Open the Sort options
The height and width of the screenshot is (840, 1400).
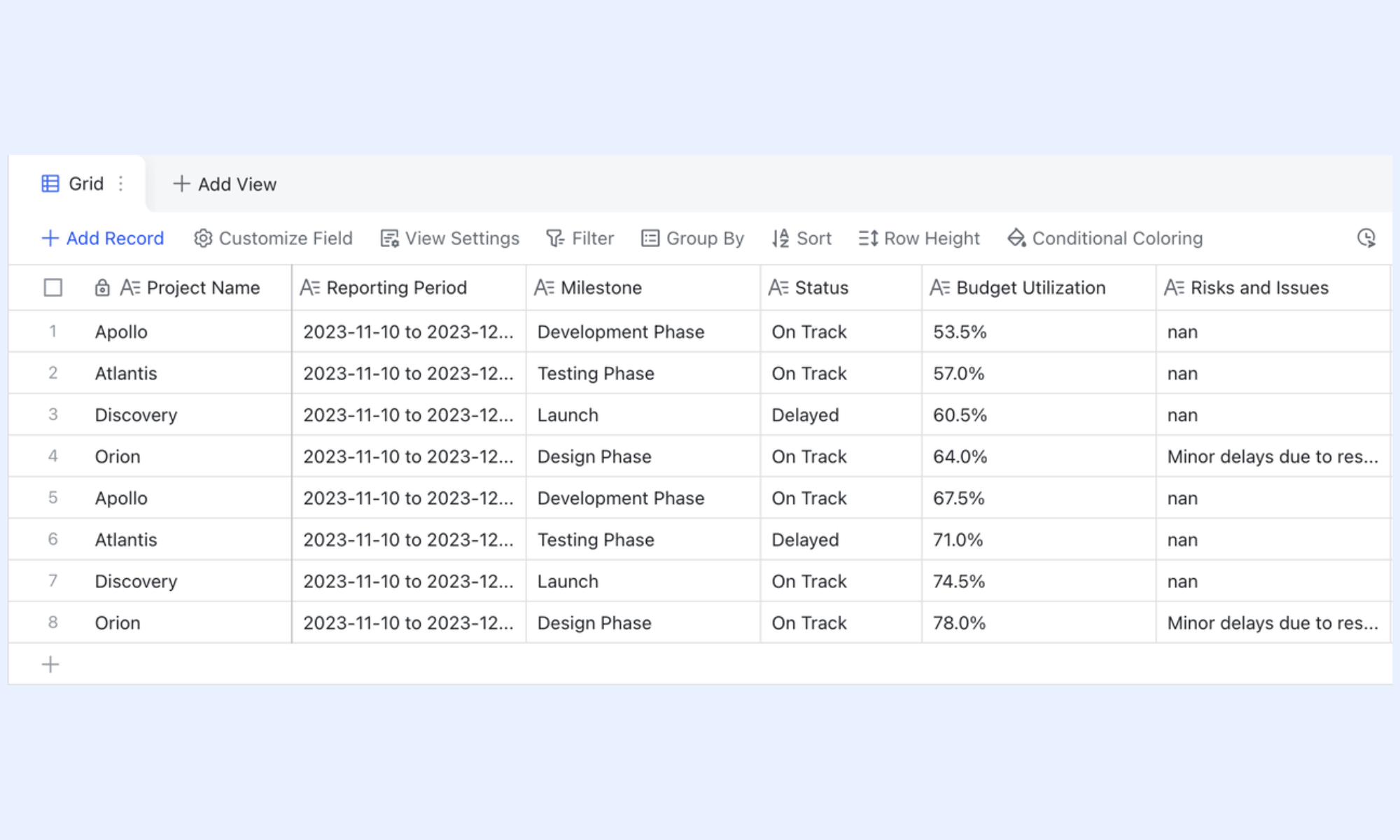pos(801,238)
